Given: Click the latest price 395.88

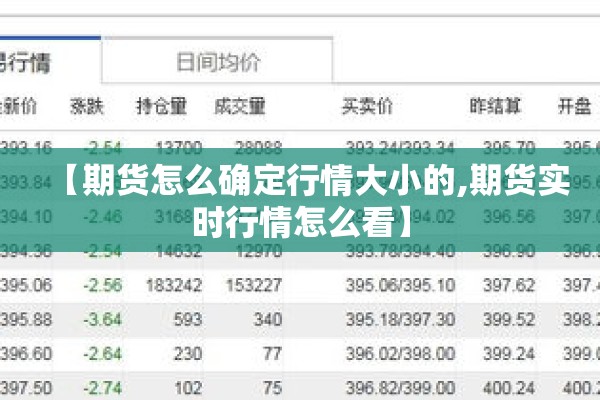Looking at the screenshot, I should pyautogui.click(x=26, y=320).
